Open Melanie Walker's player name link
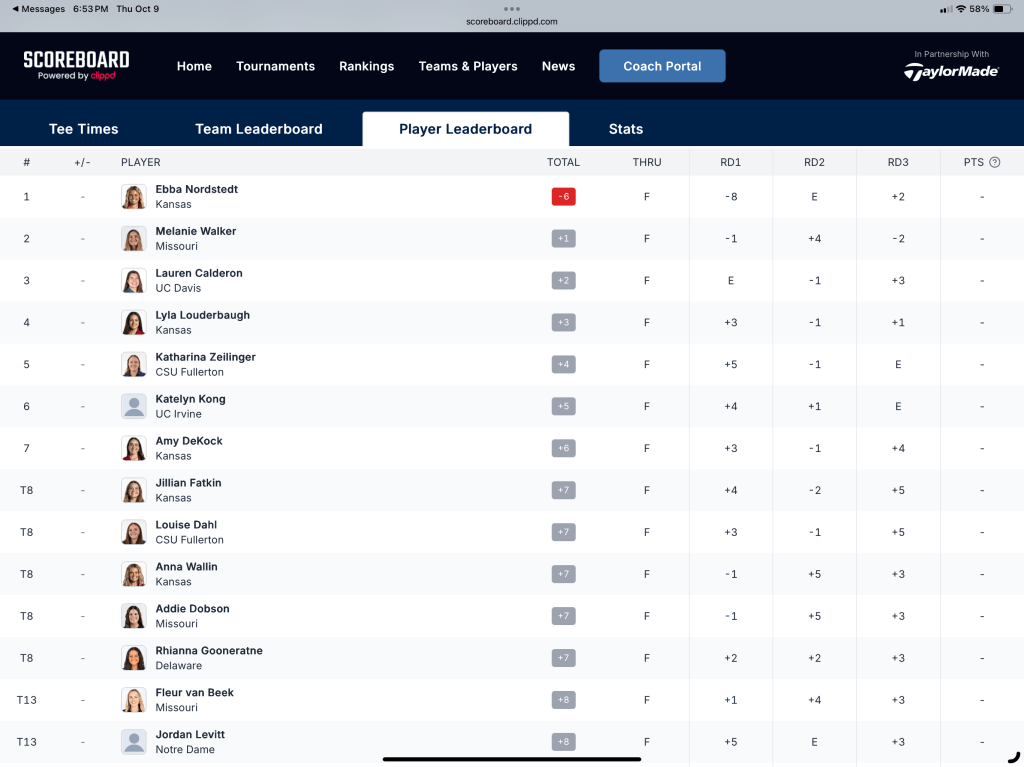Image resolution: width=1024 pixels, height=767 pixels. (x=196, y=231)
